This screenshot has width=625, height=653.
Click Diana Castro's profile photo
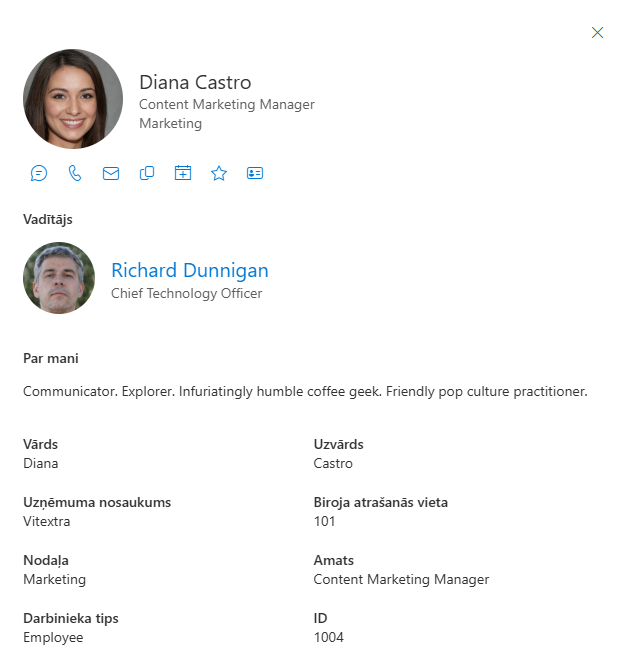pos(73,99)
